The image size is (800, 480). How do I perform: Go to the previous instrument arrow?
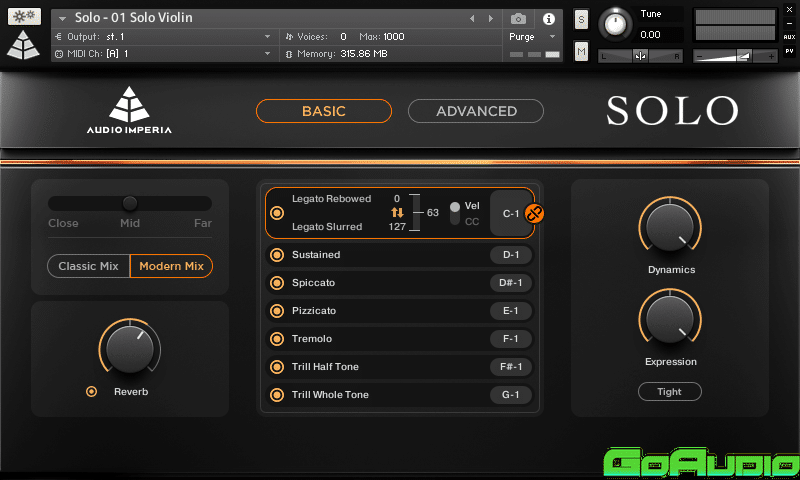pyautogui.click(x=472, y=18)
